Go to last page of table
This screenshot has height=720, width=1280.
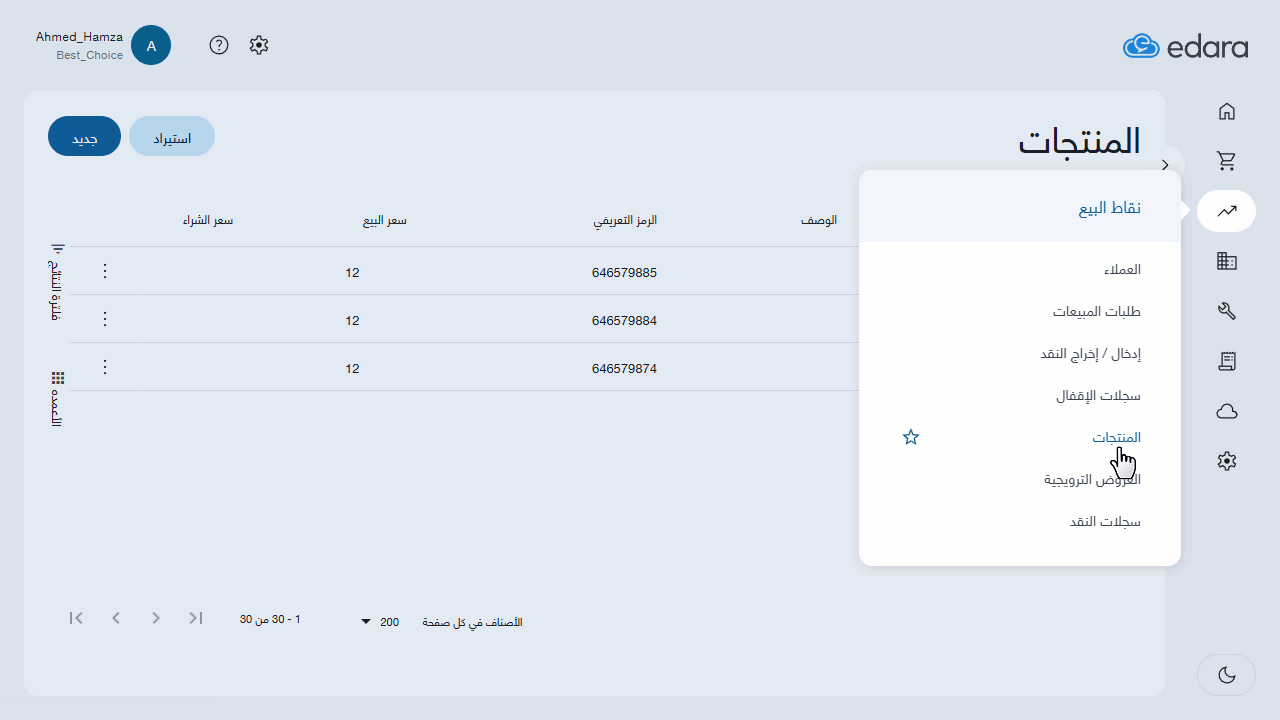pyautogui.click(x=196, y=618)
